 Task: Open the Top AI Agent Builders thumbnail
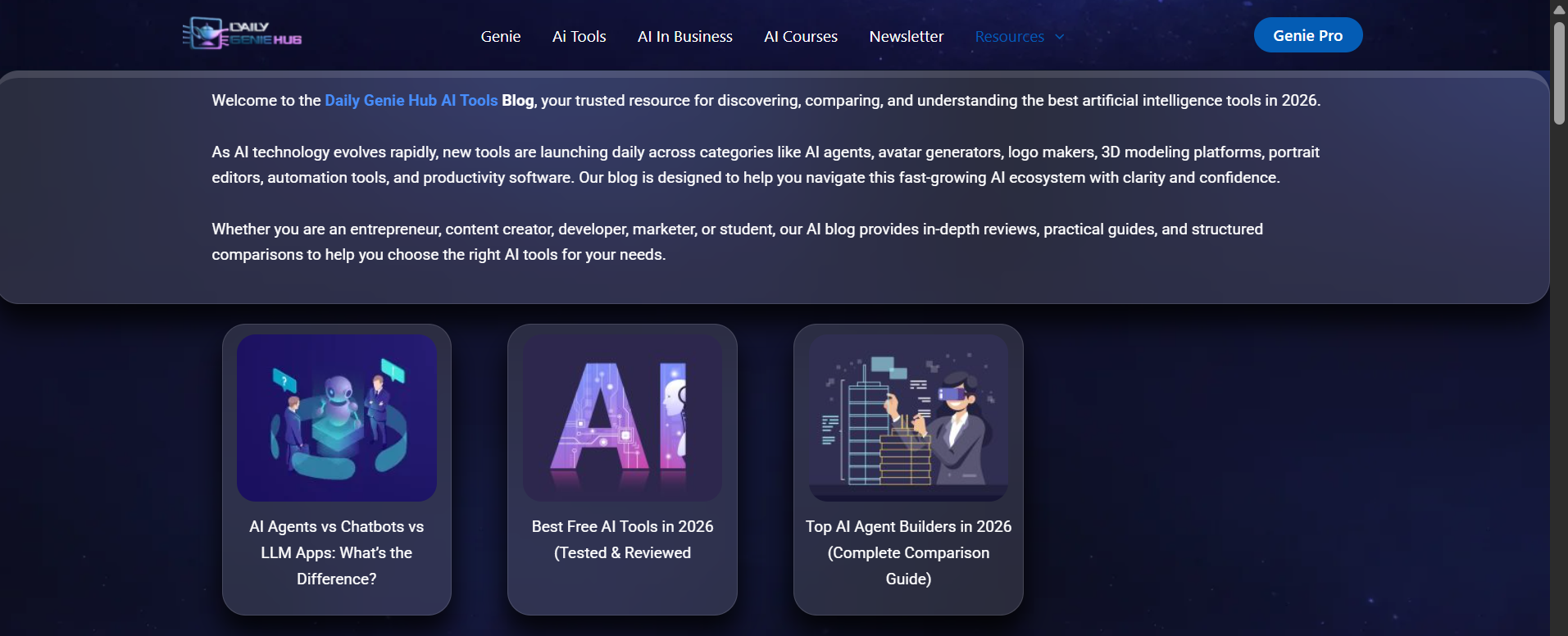(908, 417)
